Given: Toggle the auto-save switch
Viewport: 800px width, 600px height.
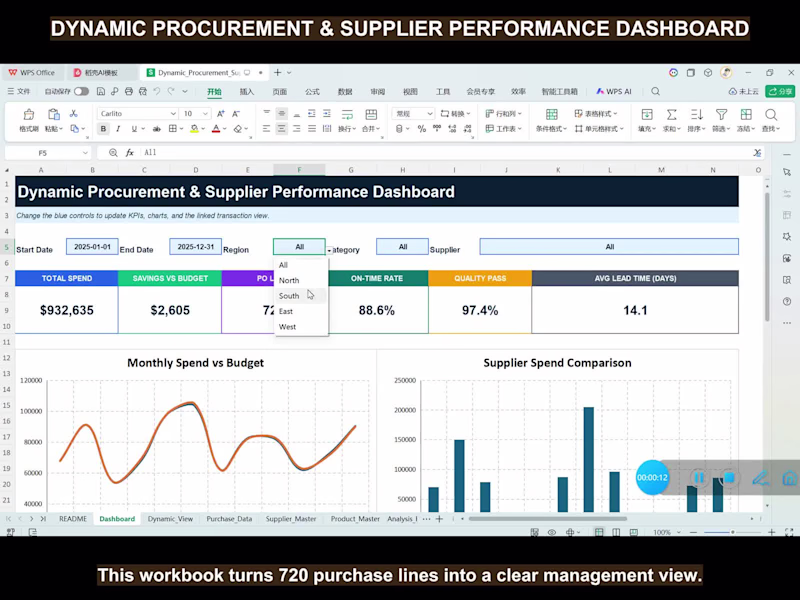Looking at the screenshot, I should tap(81, 91).
